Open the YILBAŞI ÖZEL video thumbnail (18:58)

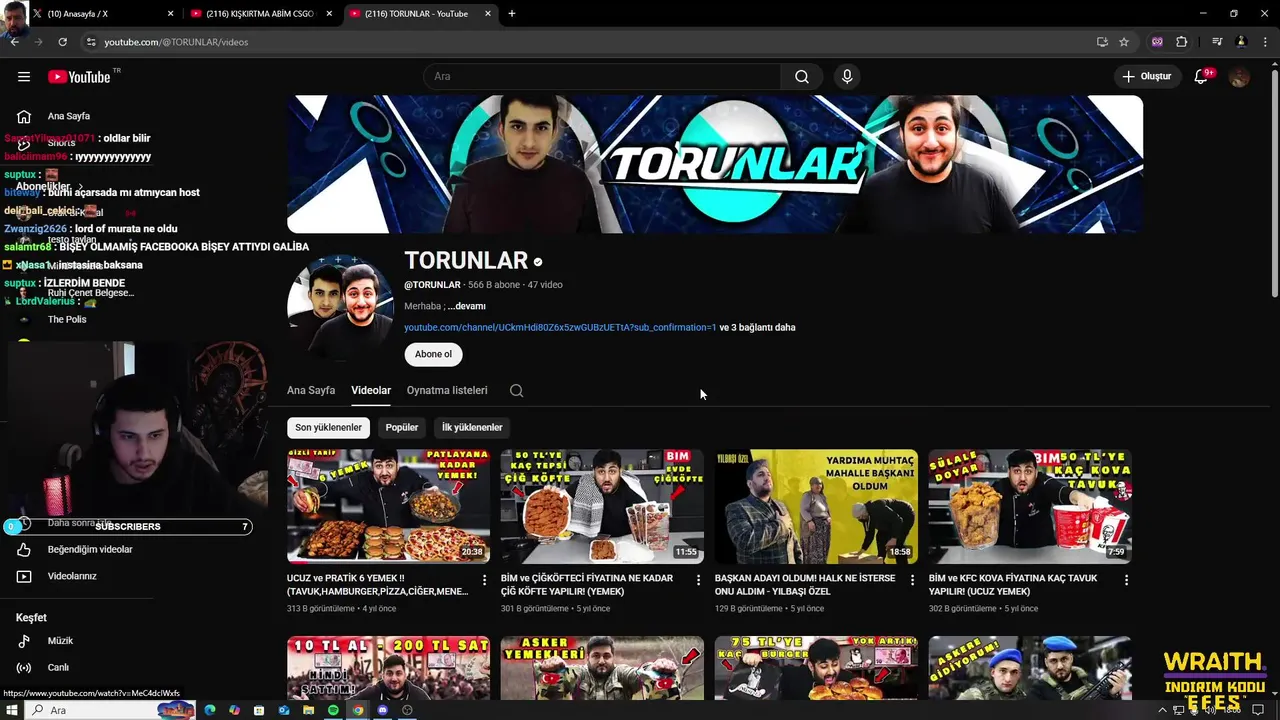[816, 506]
